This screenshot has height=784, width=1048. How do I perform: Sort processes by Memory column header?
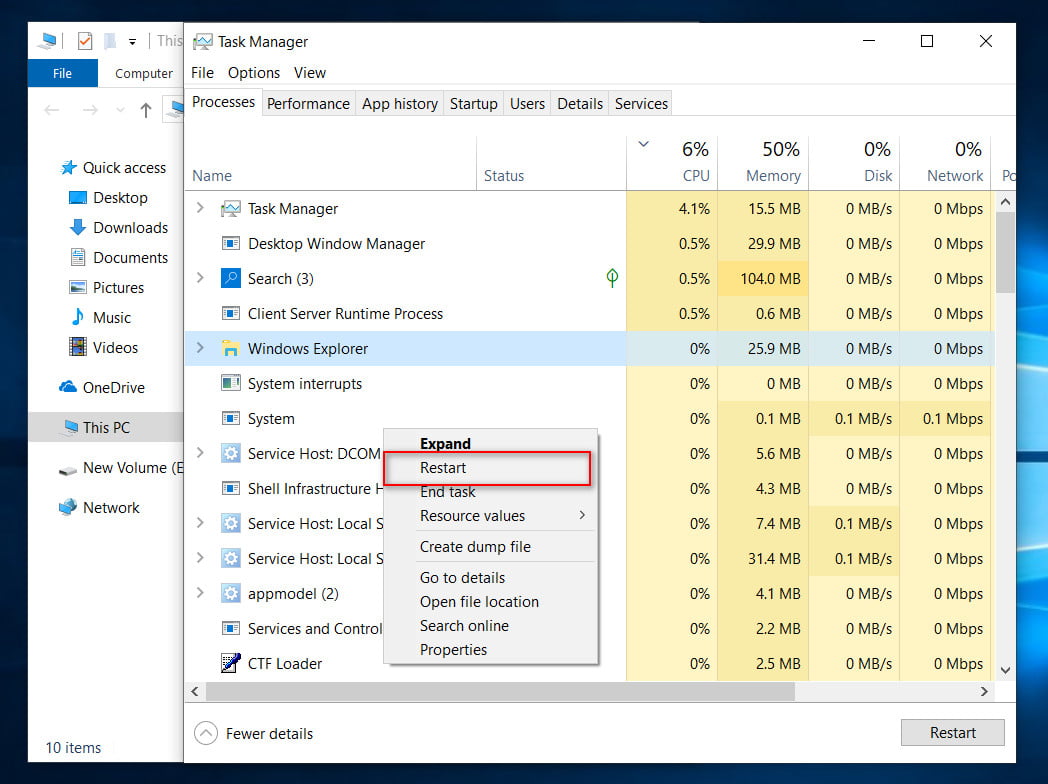point(773,176)
